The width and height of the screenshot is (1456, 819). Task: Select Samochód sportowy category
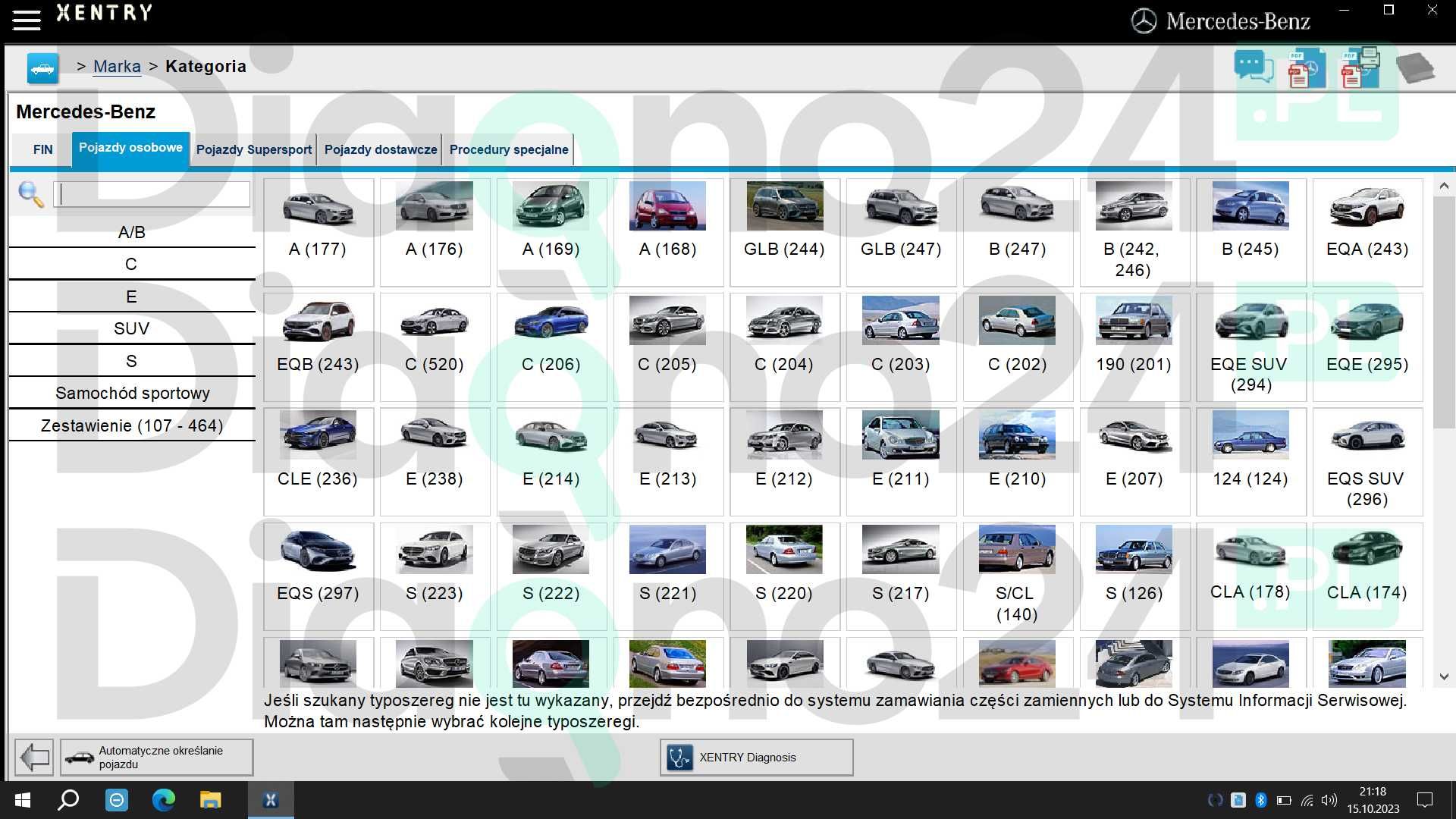tap(132, 393)
